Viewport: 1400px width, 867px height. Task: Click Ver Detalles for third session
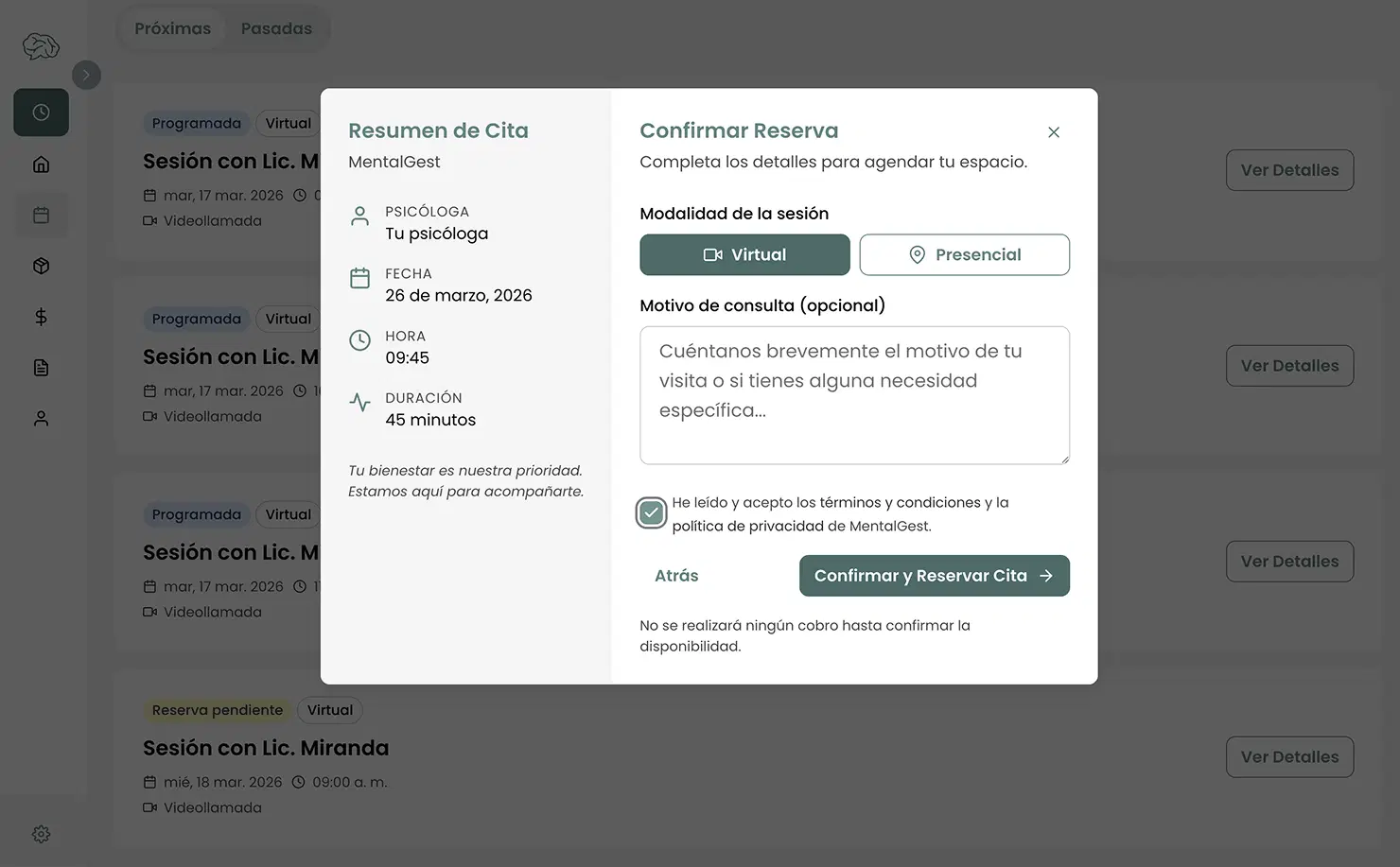click(x=1289, y=562)
